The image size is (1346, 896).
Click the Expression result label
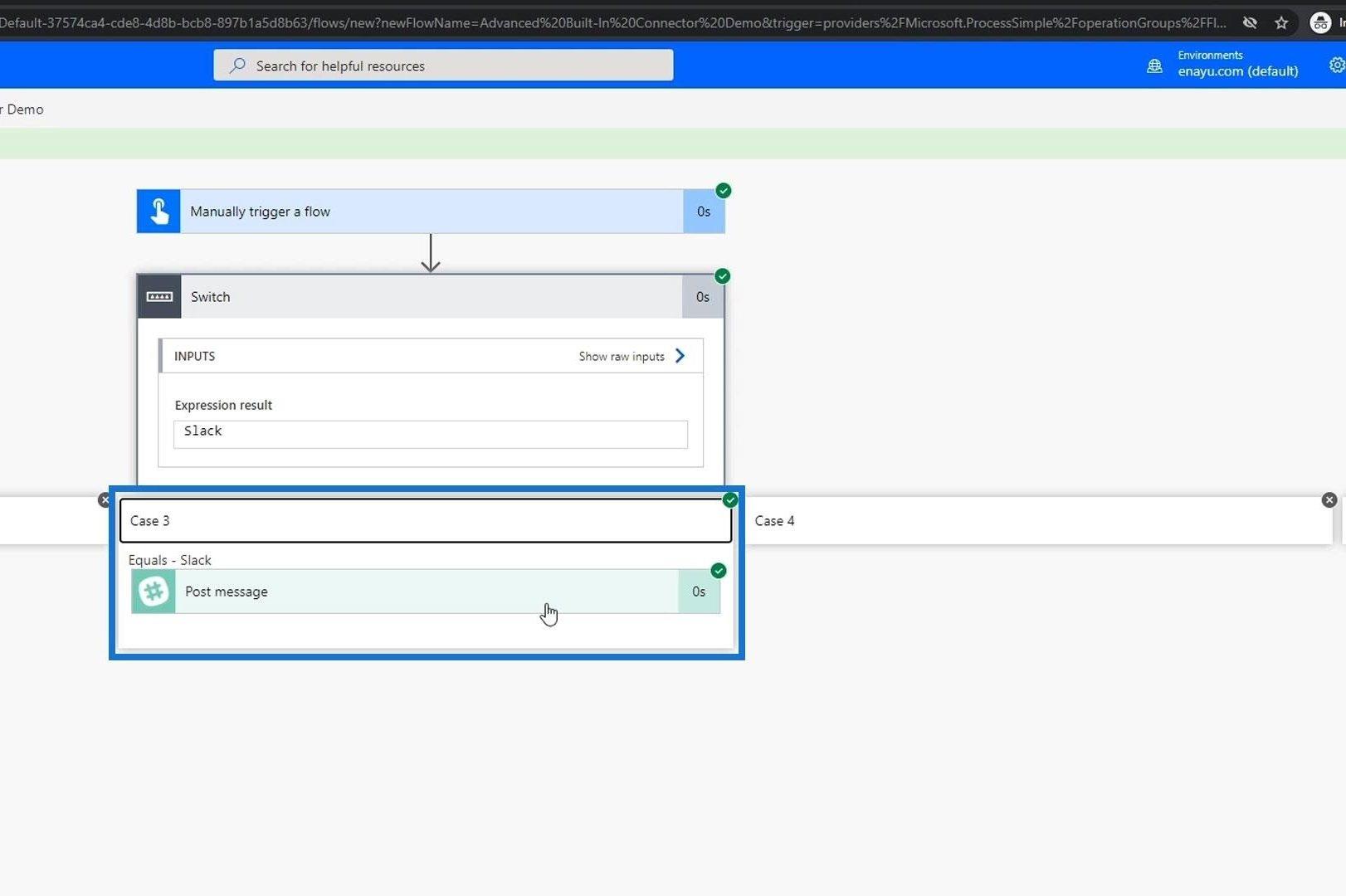point(223,406)
